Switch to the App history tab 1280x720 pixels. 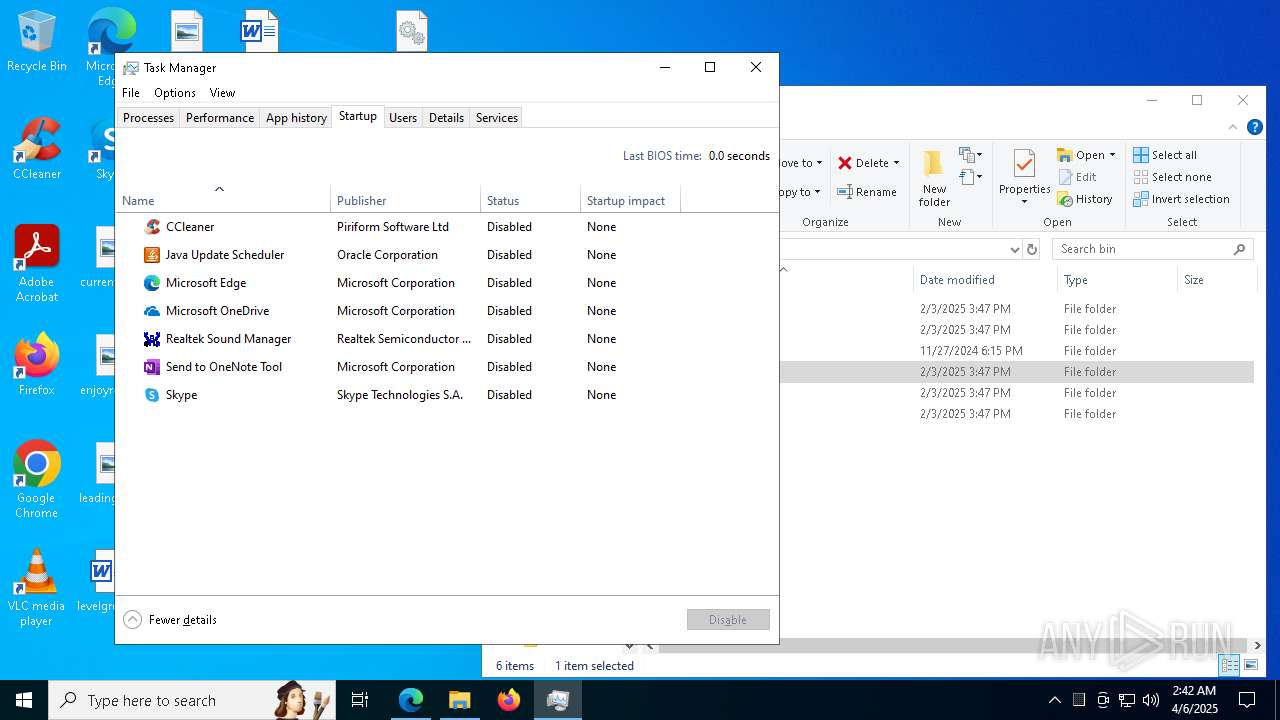point(296,118)
